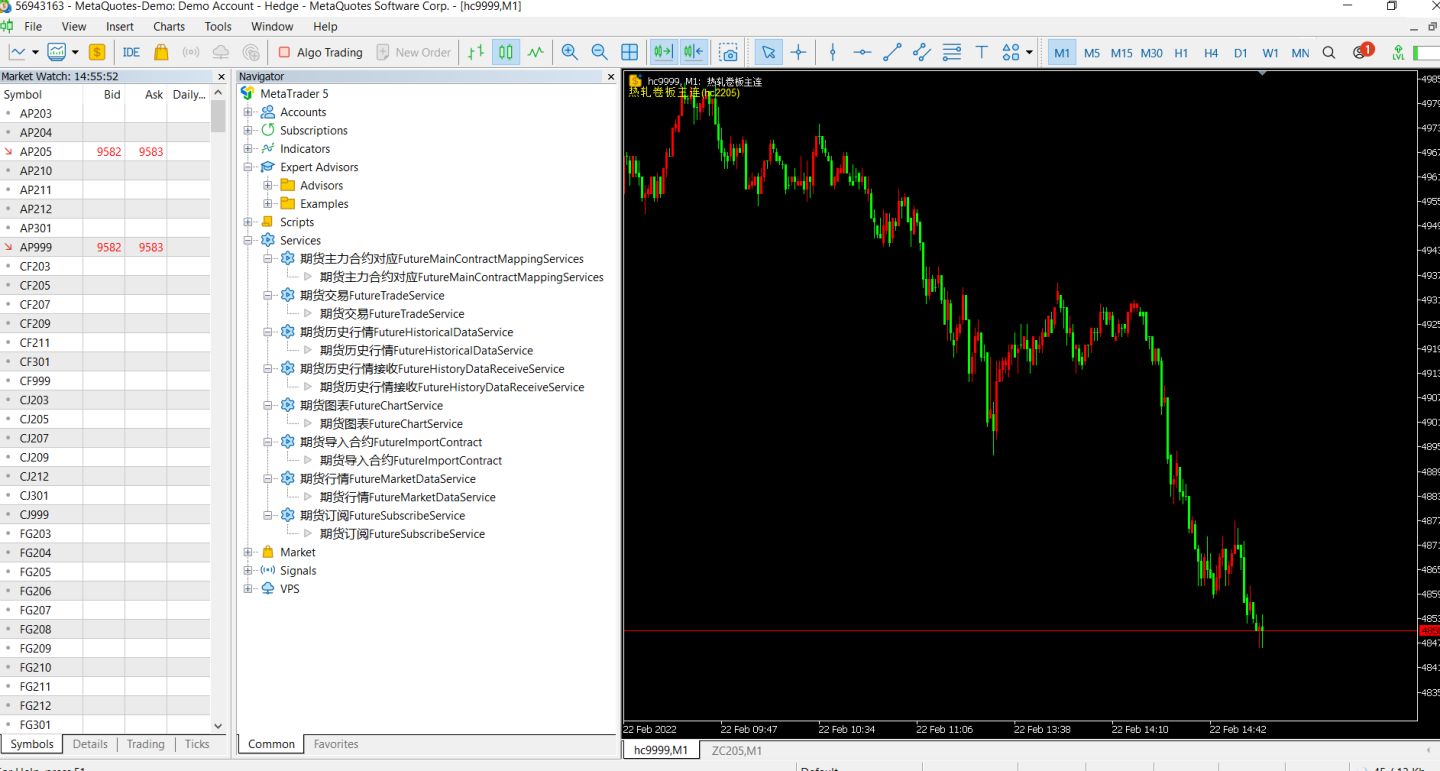Expand the Indicators tree node
Viewport: 1440px width, 771px height.
pos(248,149)
